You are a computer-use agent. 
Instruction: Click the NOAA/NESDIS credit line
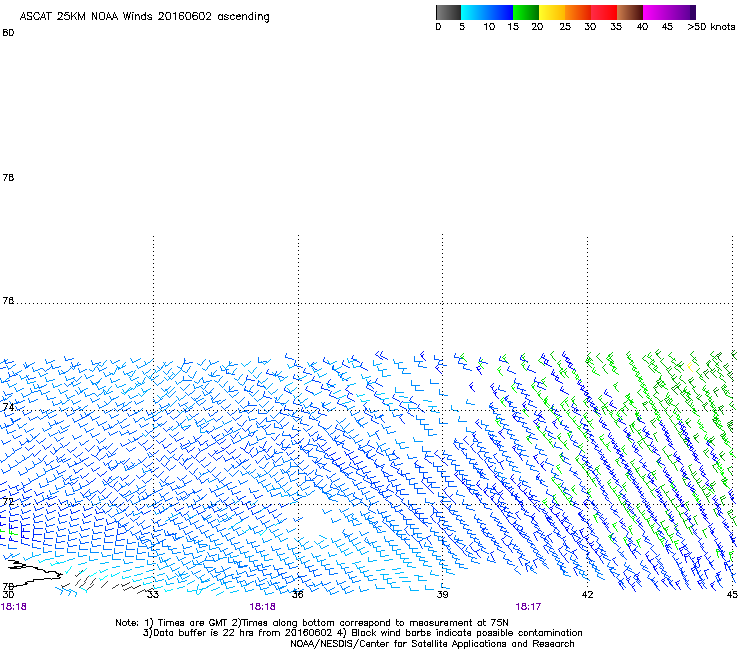click(432, 644)
